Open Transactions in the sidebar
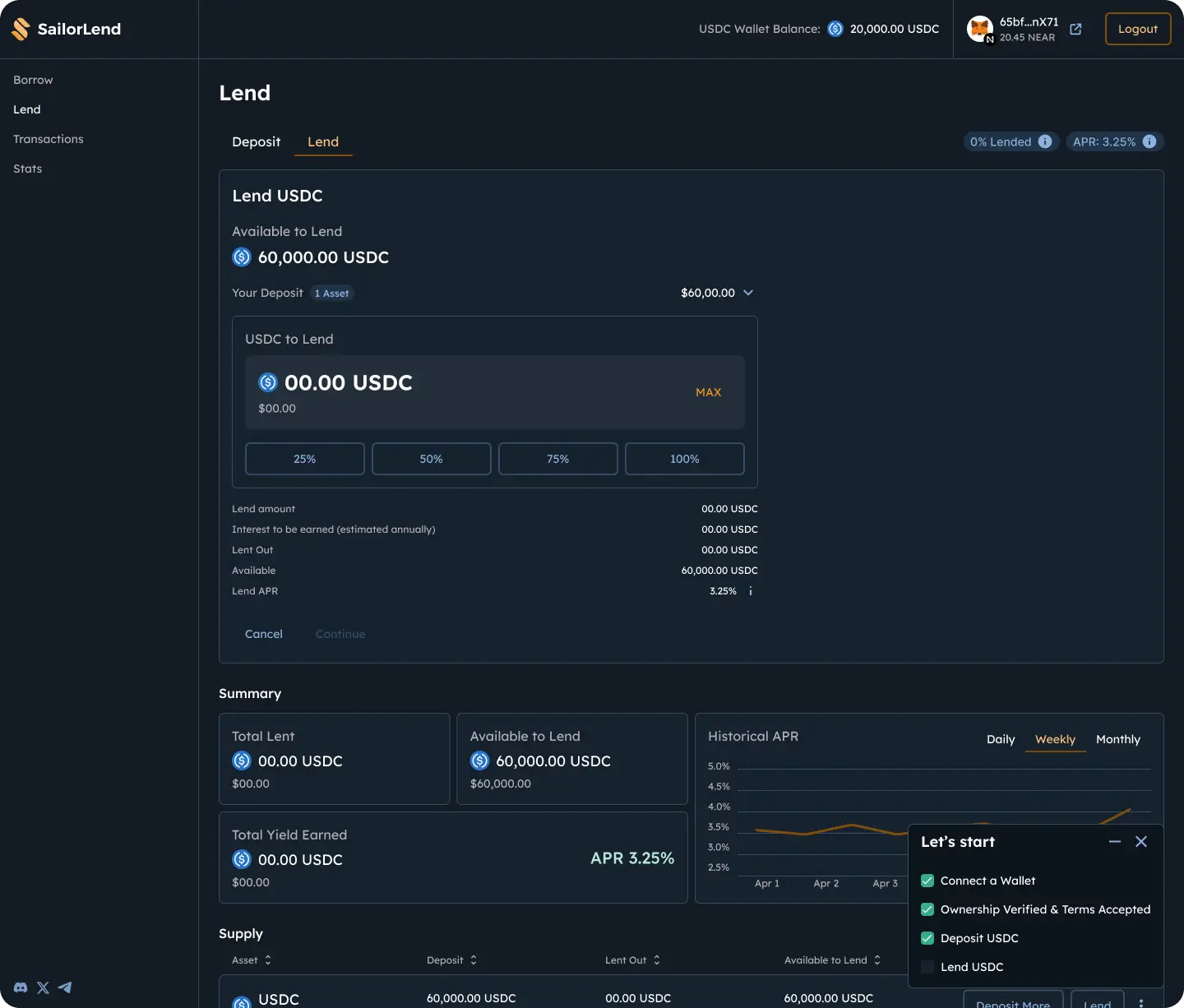The width and height of the screenshot is (1184, 1008). tap(49, 139)
